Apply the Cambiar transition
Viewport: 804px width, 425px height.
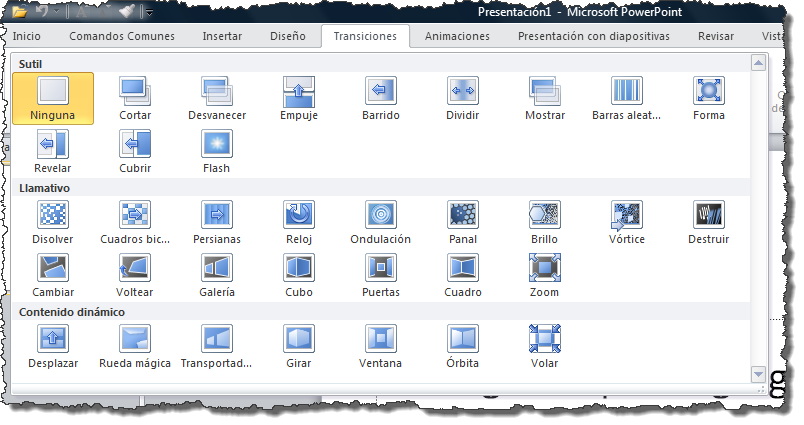tap(53, 275)
